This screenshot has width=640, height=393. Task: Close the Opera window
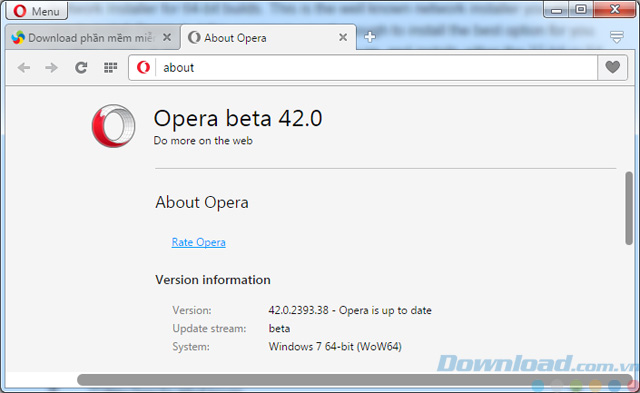[615, 9]
